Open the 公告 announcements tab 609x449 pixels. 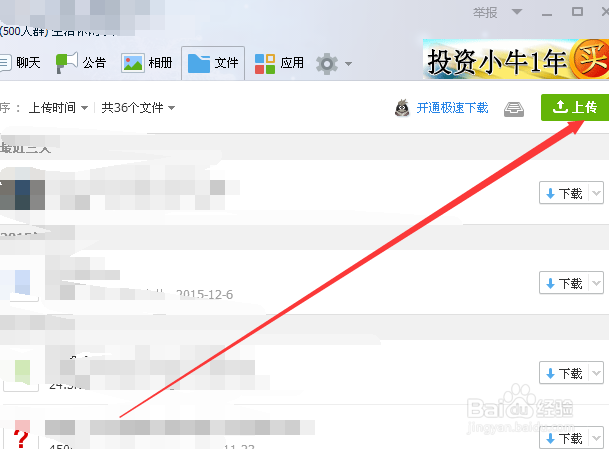tap(81, 63)
